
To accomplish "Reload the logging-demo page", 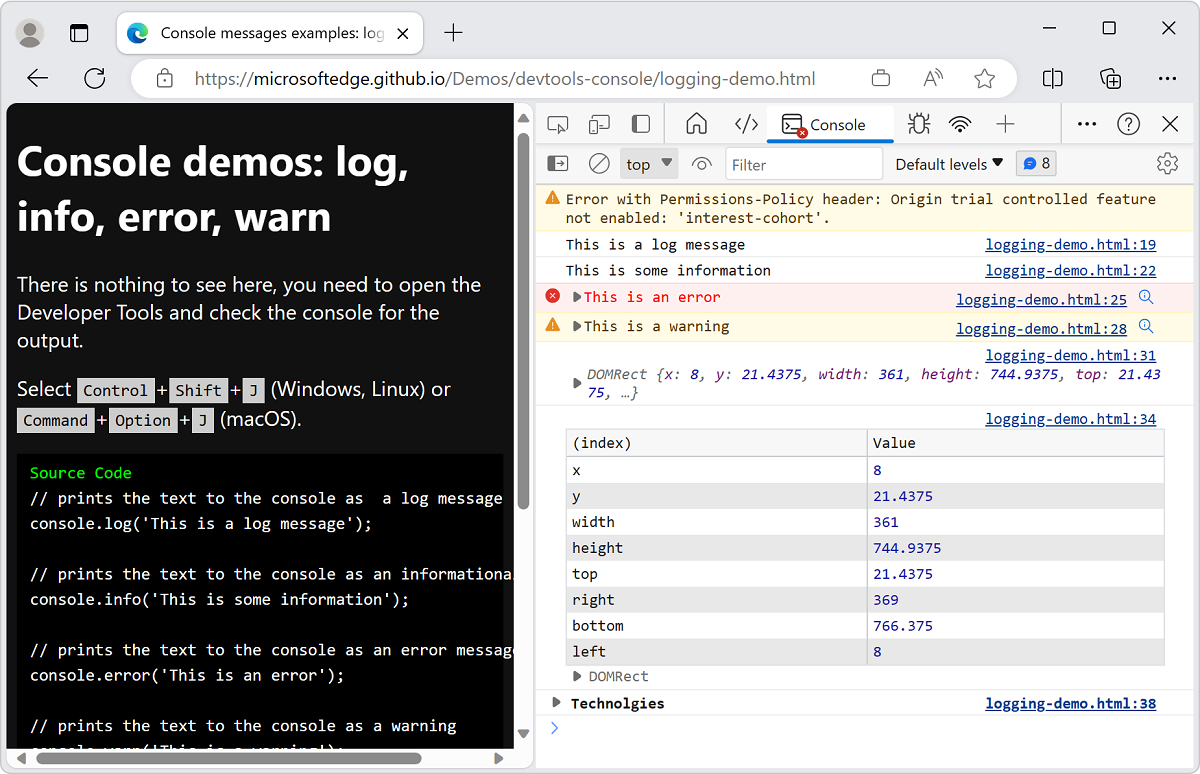I will pyautogui.click(x=95, y=78).
